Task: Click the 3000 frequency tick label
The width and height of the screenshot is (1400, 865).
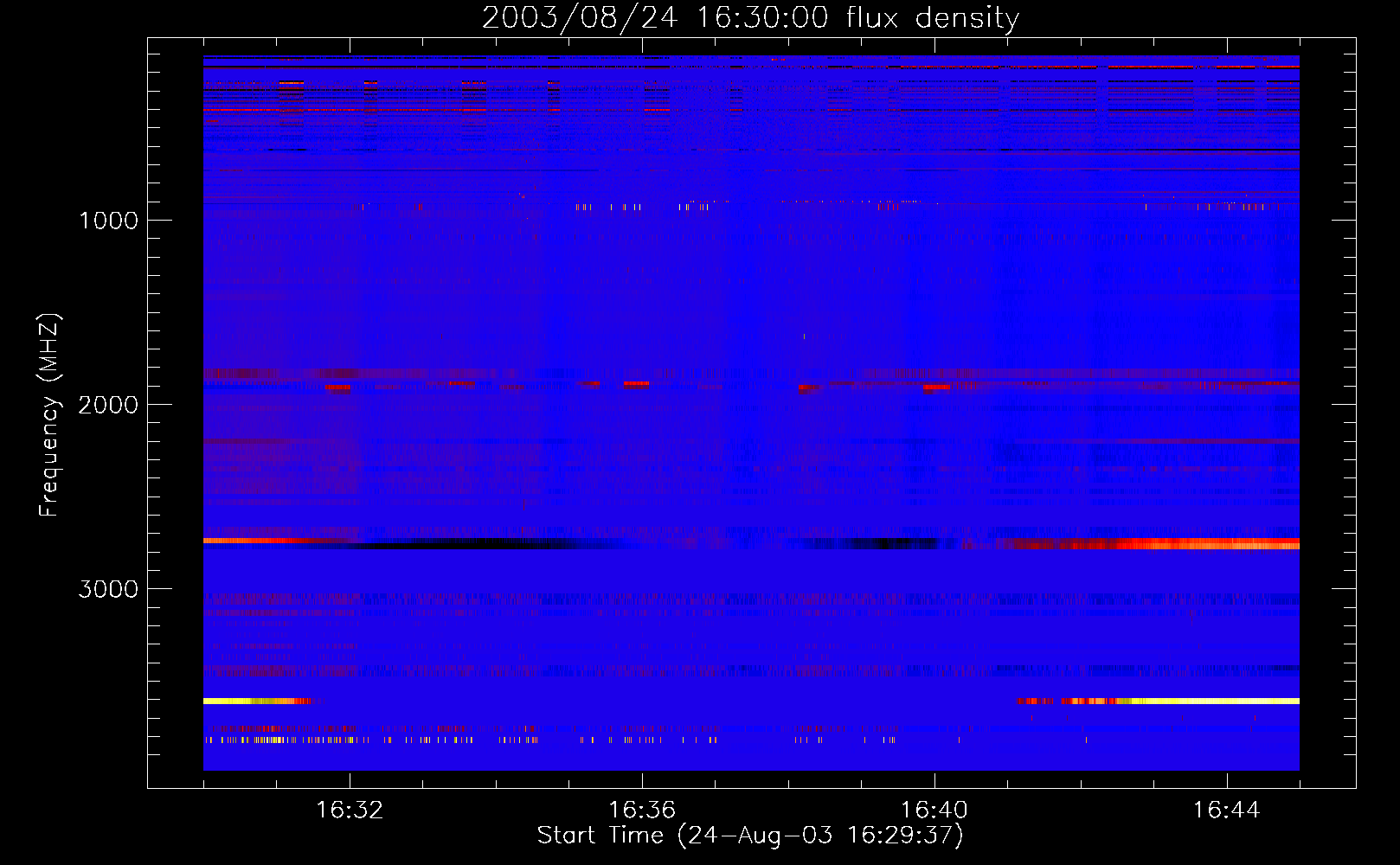Action: pos(108,589)
